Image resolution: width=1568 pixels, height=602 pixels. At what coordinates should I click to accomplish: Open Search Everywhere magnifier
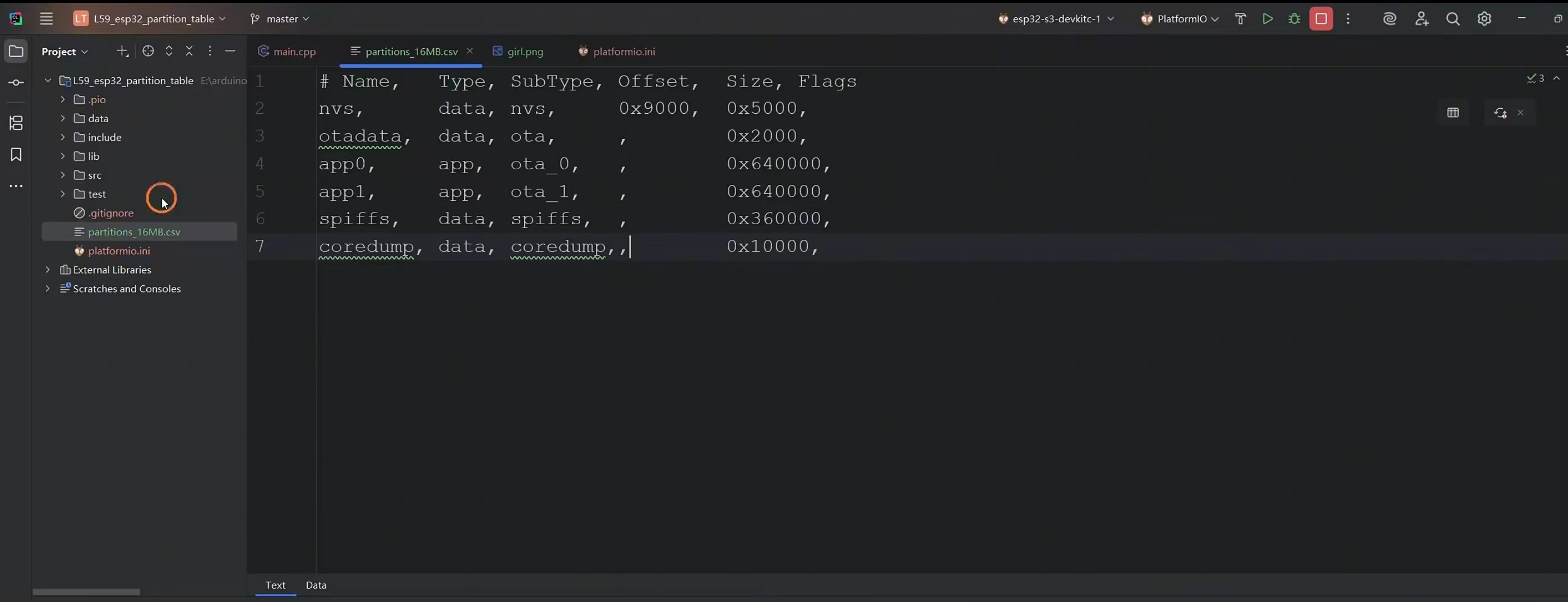[1453, 19]
